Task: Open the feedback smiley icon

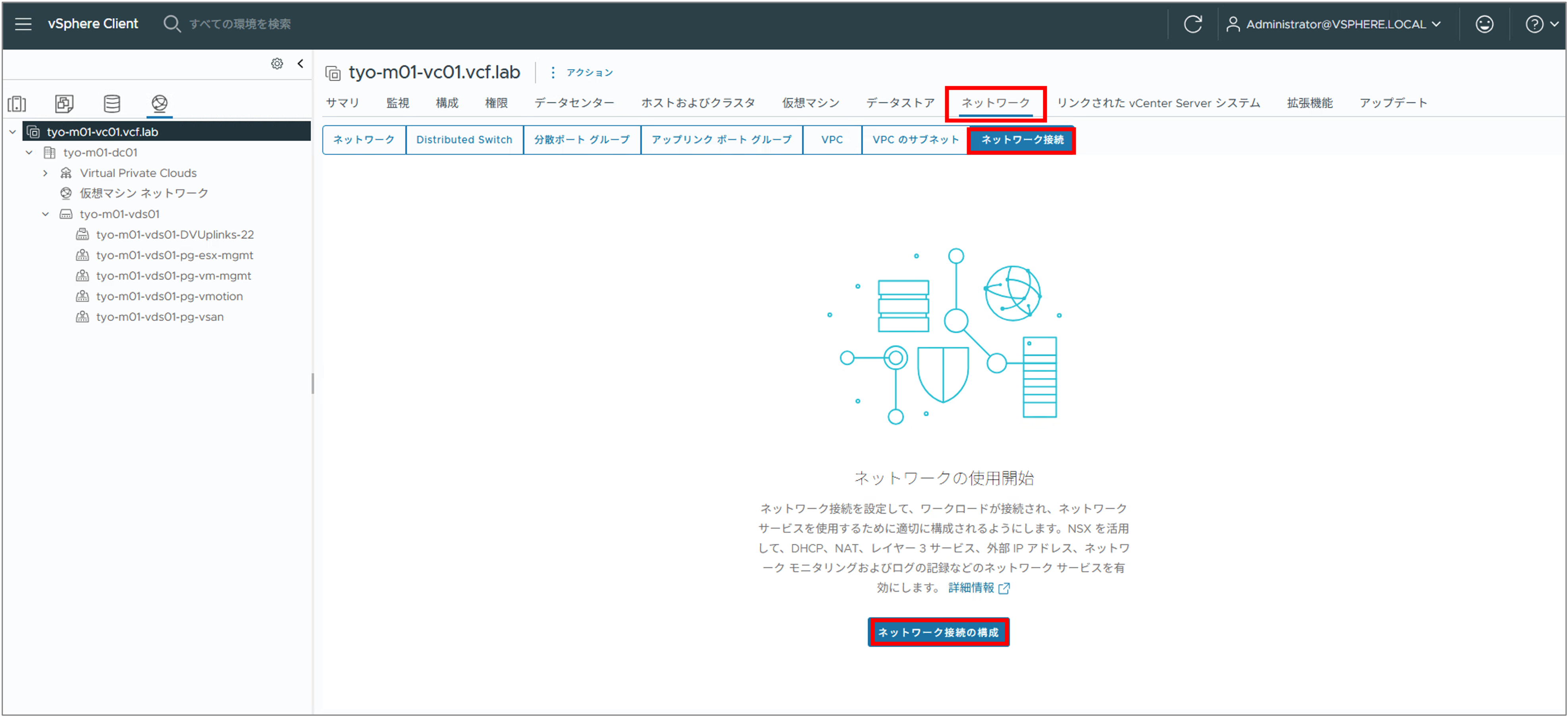Action: coord(1485,24)
